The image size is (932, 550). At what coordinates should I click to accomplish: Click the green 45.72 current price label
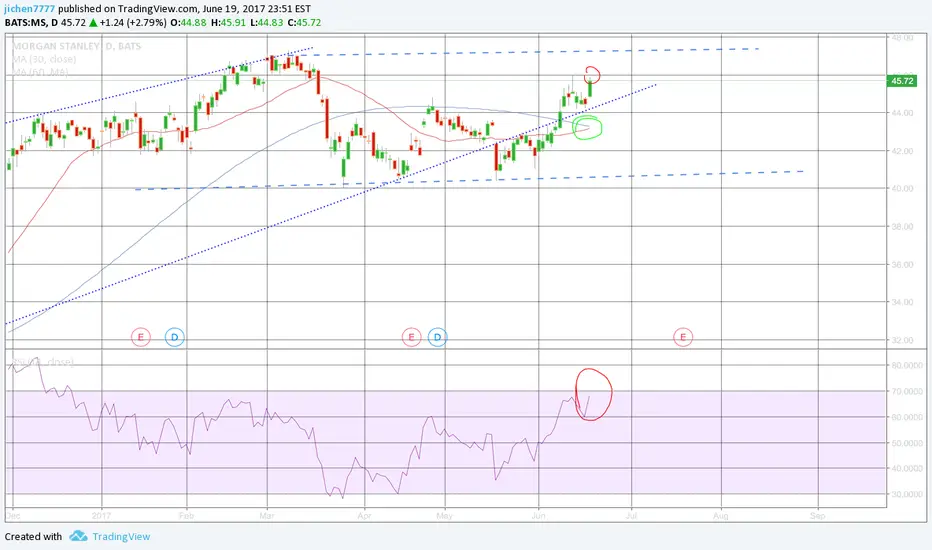(x=902, y=81)
